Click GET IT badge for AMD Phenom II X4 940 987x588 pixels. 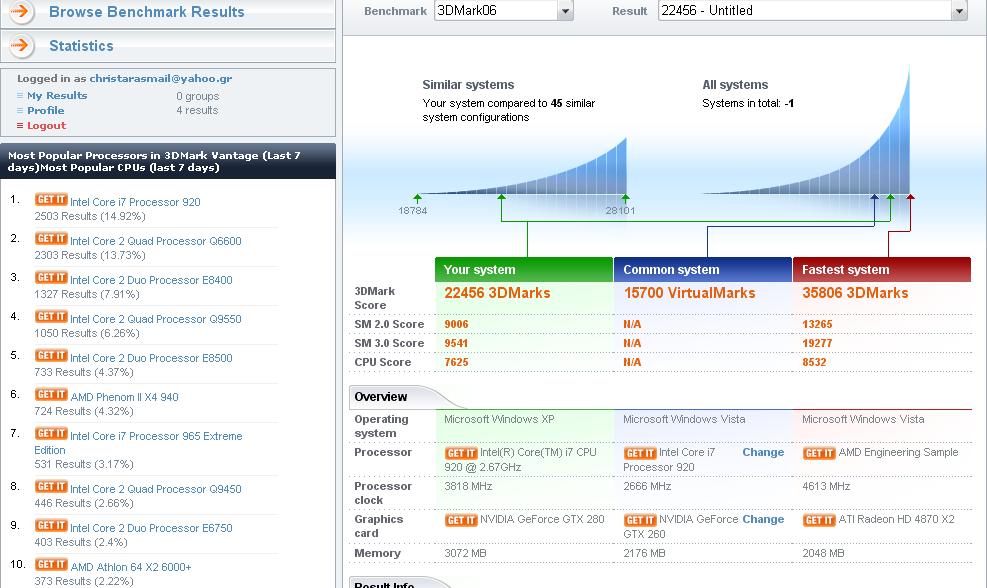tap(51, 395)
